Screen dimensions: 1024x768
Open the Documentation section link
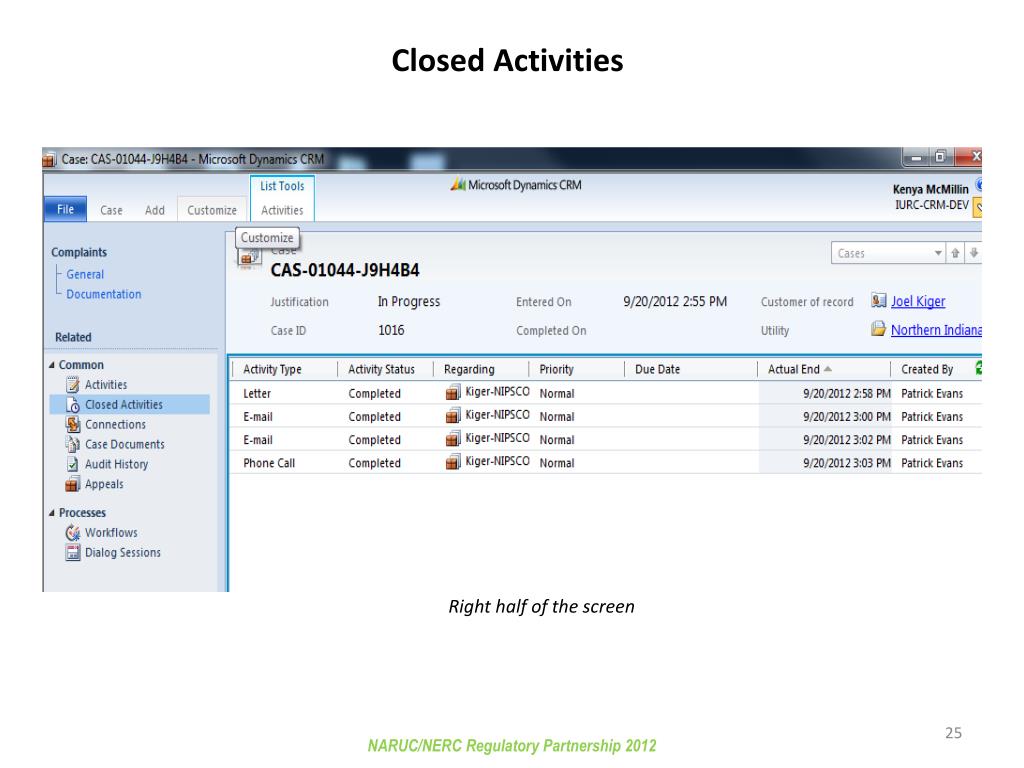(104, 294)
